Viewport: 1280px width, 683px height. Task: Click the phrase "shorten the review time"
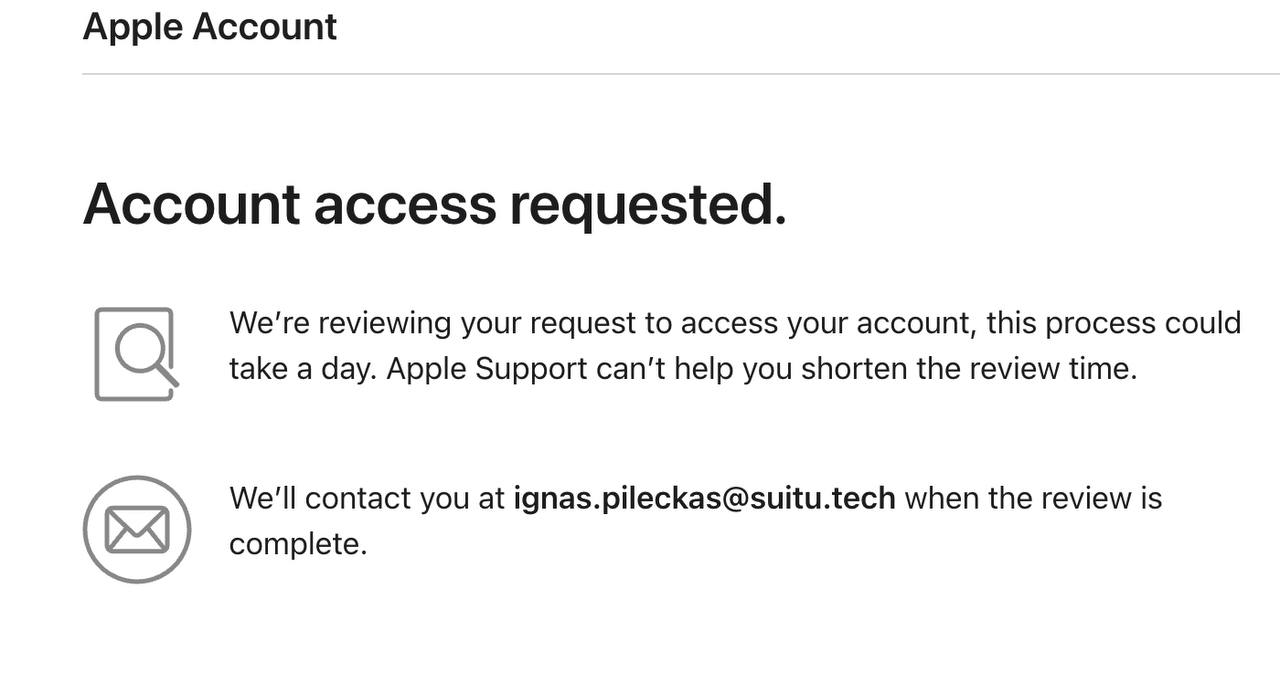pos(969,369)
